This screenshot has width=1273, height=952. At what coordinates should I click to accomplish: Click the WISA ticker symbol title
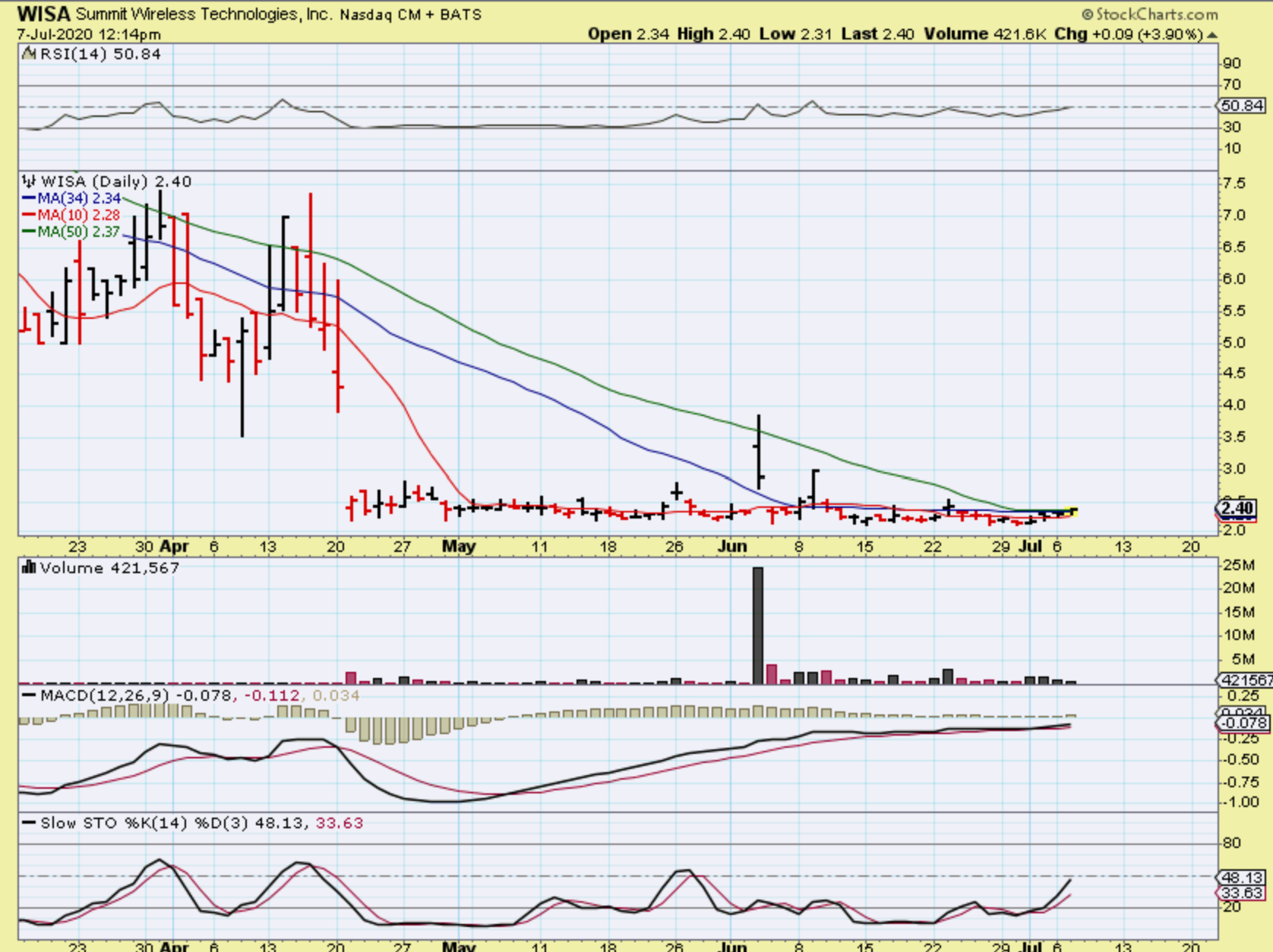[x=43, y=14]
